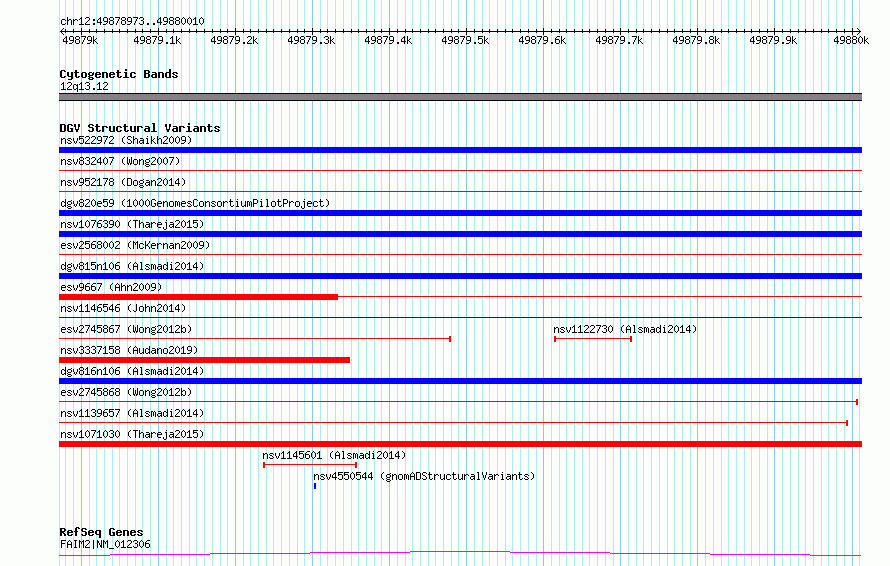This screenshot has width=890, height=566.
Task: Open dgv815n106 (Alsmadi2014) variant
Action: 132,266
